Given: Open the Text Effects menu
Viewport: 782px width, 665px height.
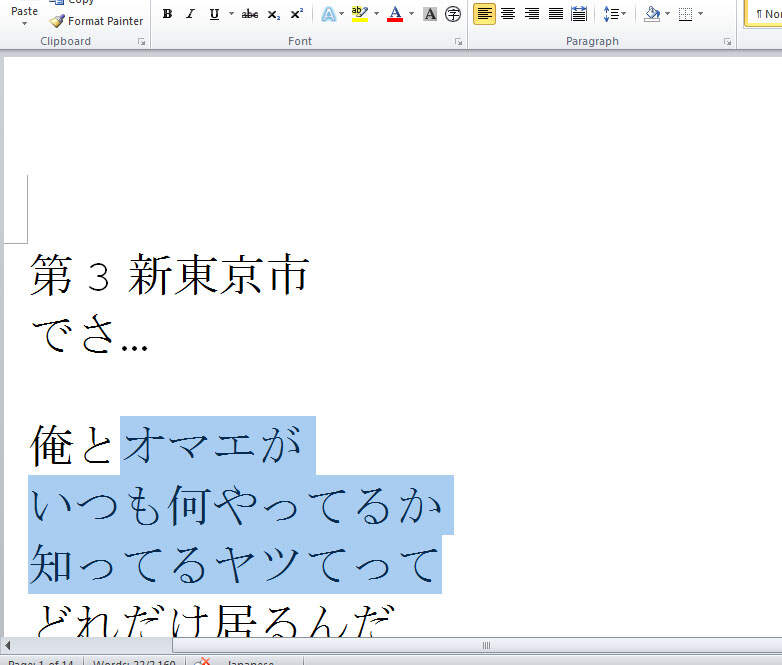Looking at the screenshot, I should click(328, 14).
